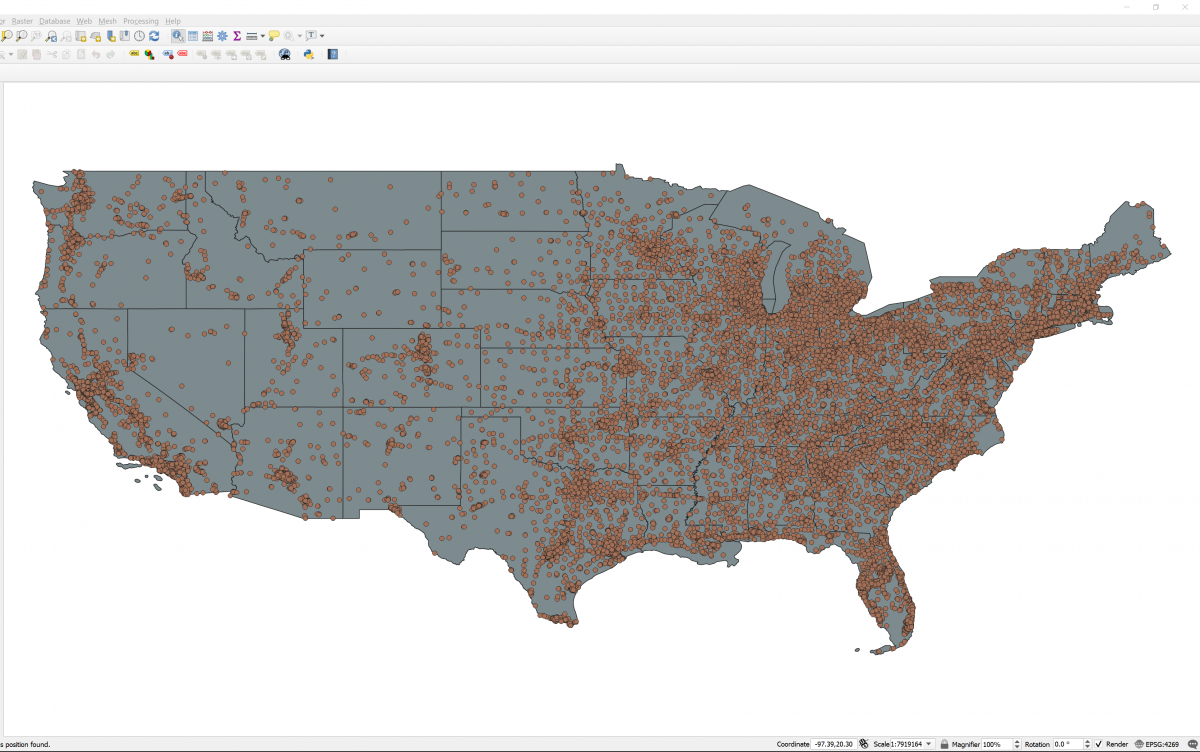This screenshot has width=1200, height=752.
Task: Open the Measure tool dropdown arrow
Action: pos(262,35)
